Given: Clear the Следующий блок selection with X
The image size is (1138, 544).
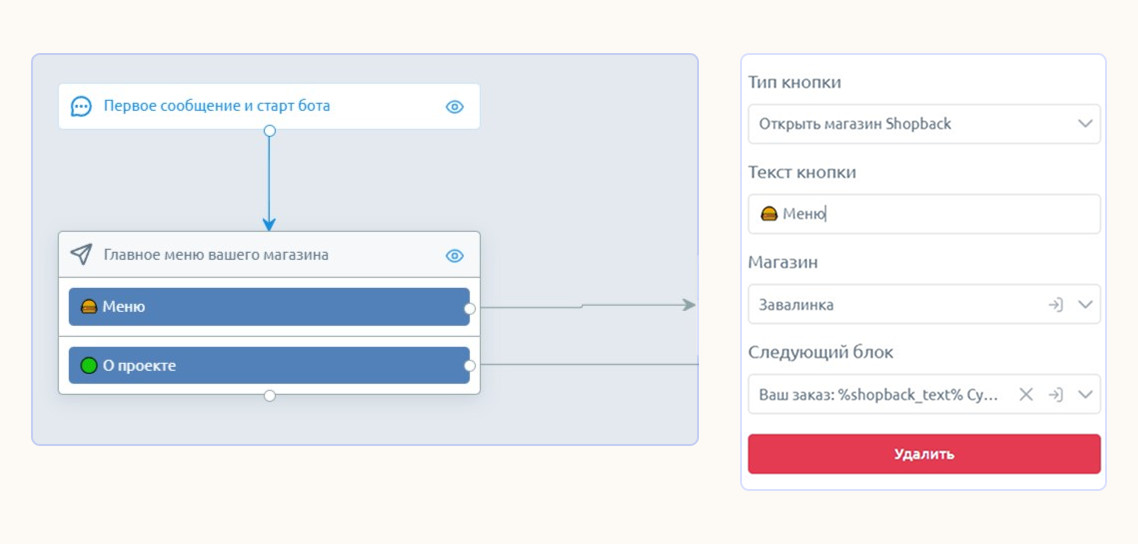Looking at the screenshot, I should (x=1026, y=395).
